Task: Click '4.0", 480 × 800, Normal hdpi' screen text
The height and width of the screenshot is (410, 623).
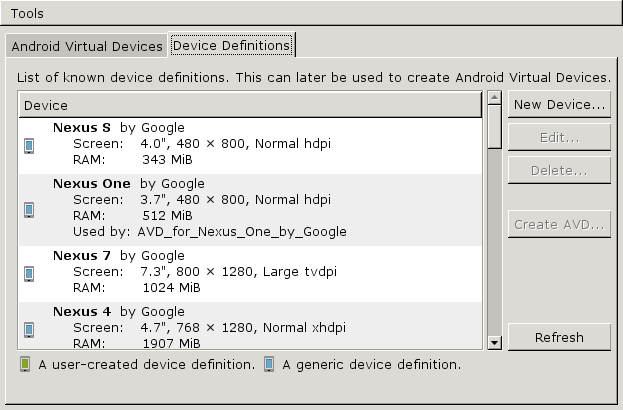Action: pyautogui.click(x=236, y=143)
